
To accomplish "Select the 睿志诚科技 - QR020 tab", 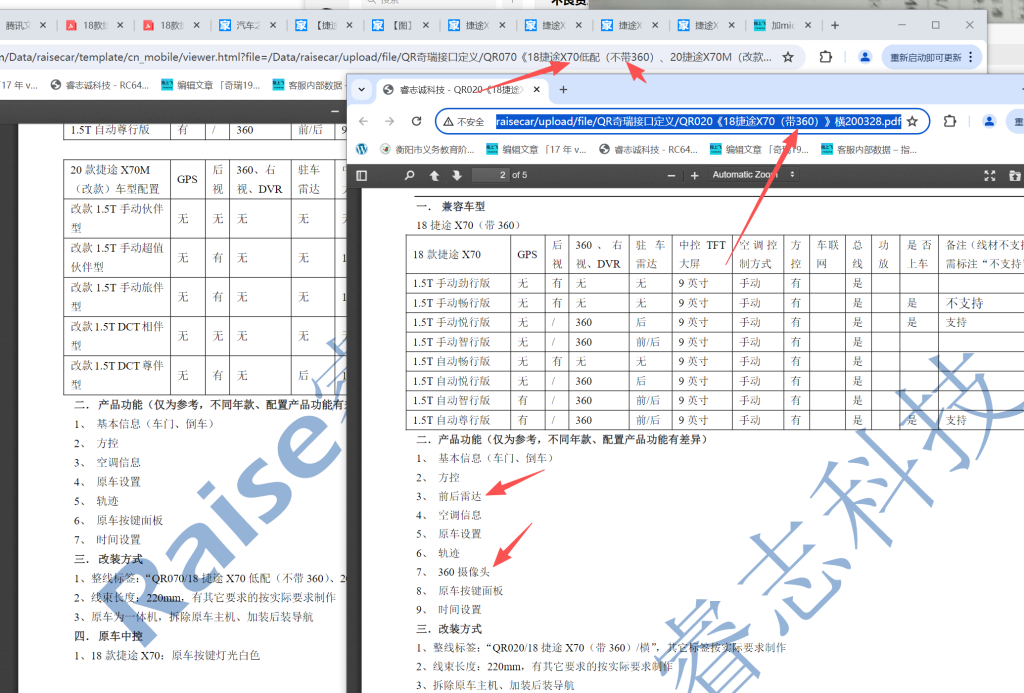I will 460,89.
